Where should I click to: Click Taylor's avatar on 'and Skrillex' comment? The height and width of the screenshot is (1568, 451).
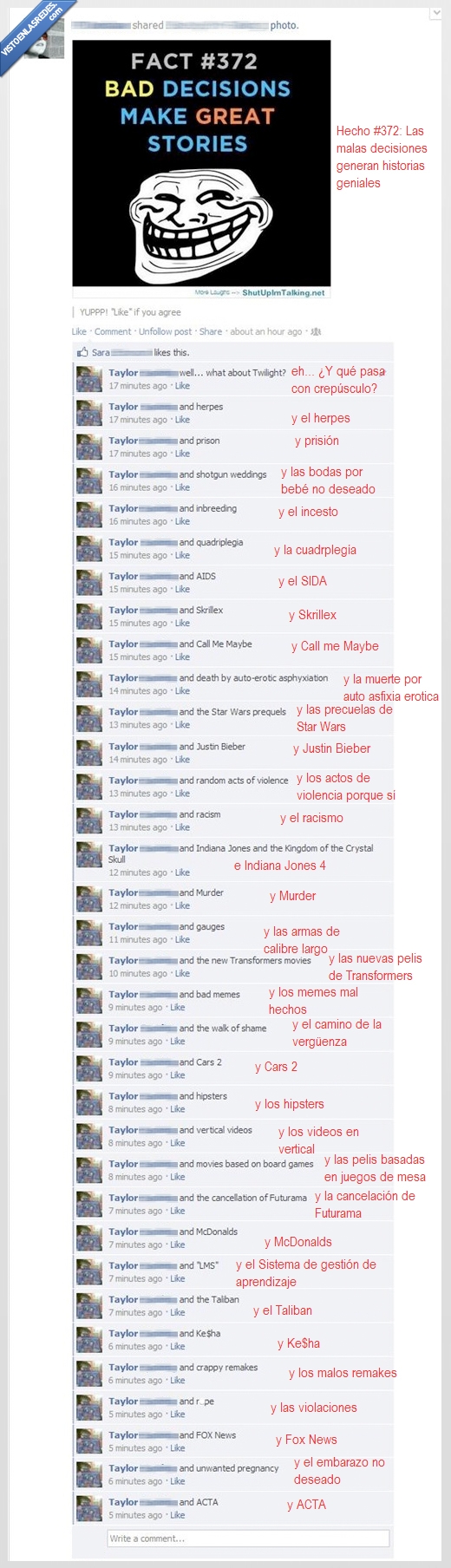pyautogui.click(x=89, y=617)
